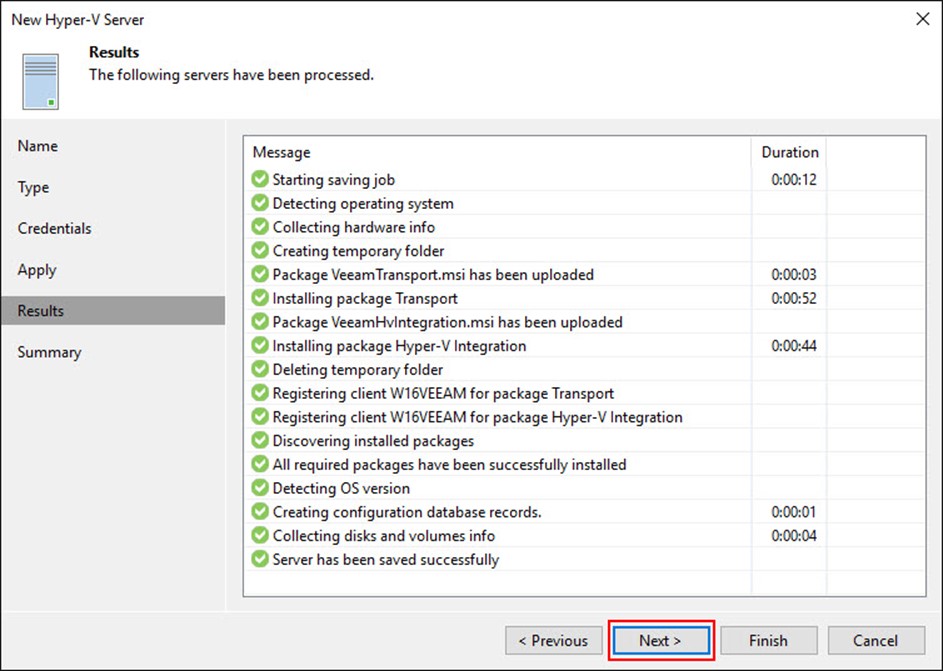Go to the Type wizard step

pyautogui.click(x=34, y=188)
